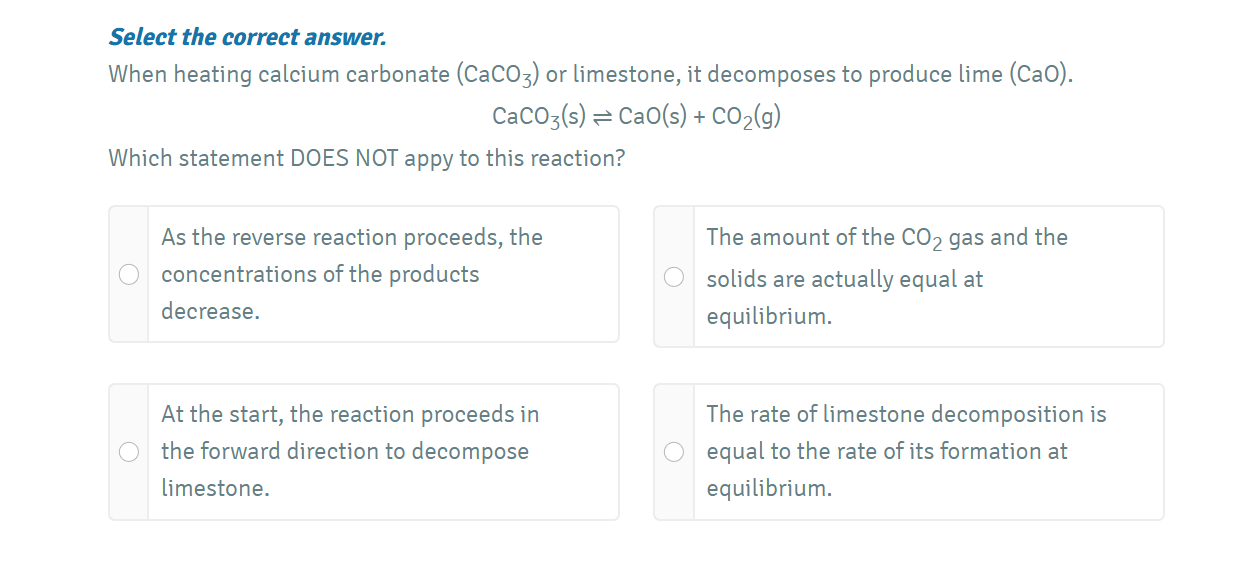Viewport: 1258px width, 565px height.
Task: Click the sentence starting "When heating calcium carbonate"
Action: pyautogui.click(x=590, y=75)
